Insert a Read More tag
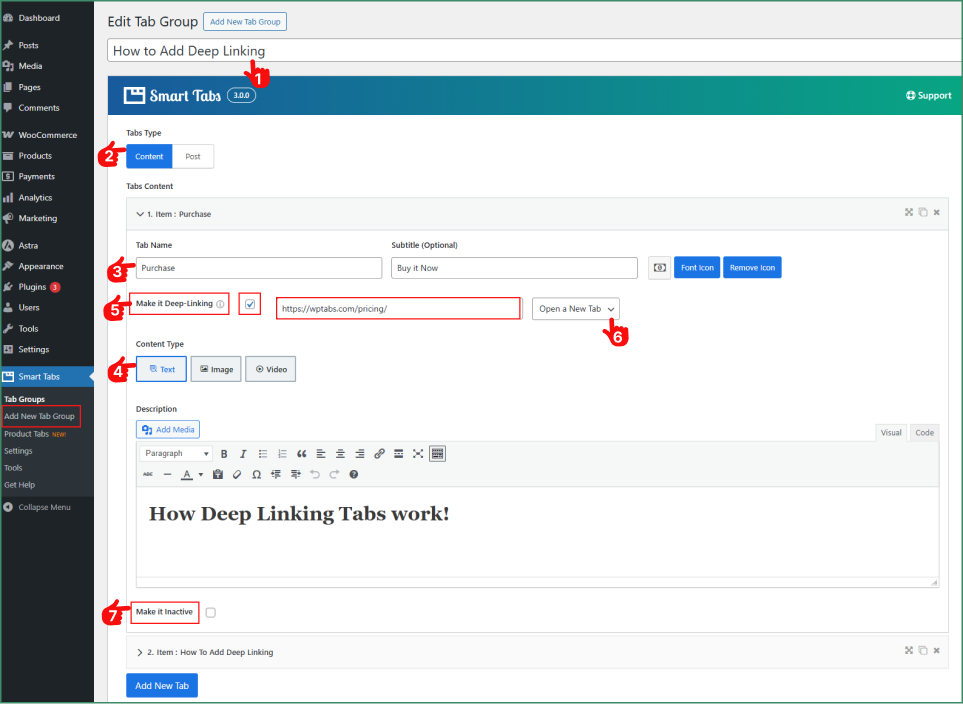The height and width of the screenshot is (704, 963). (x=399, y=454)
